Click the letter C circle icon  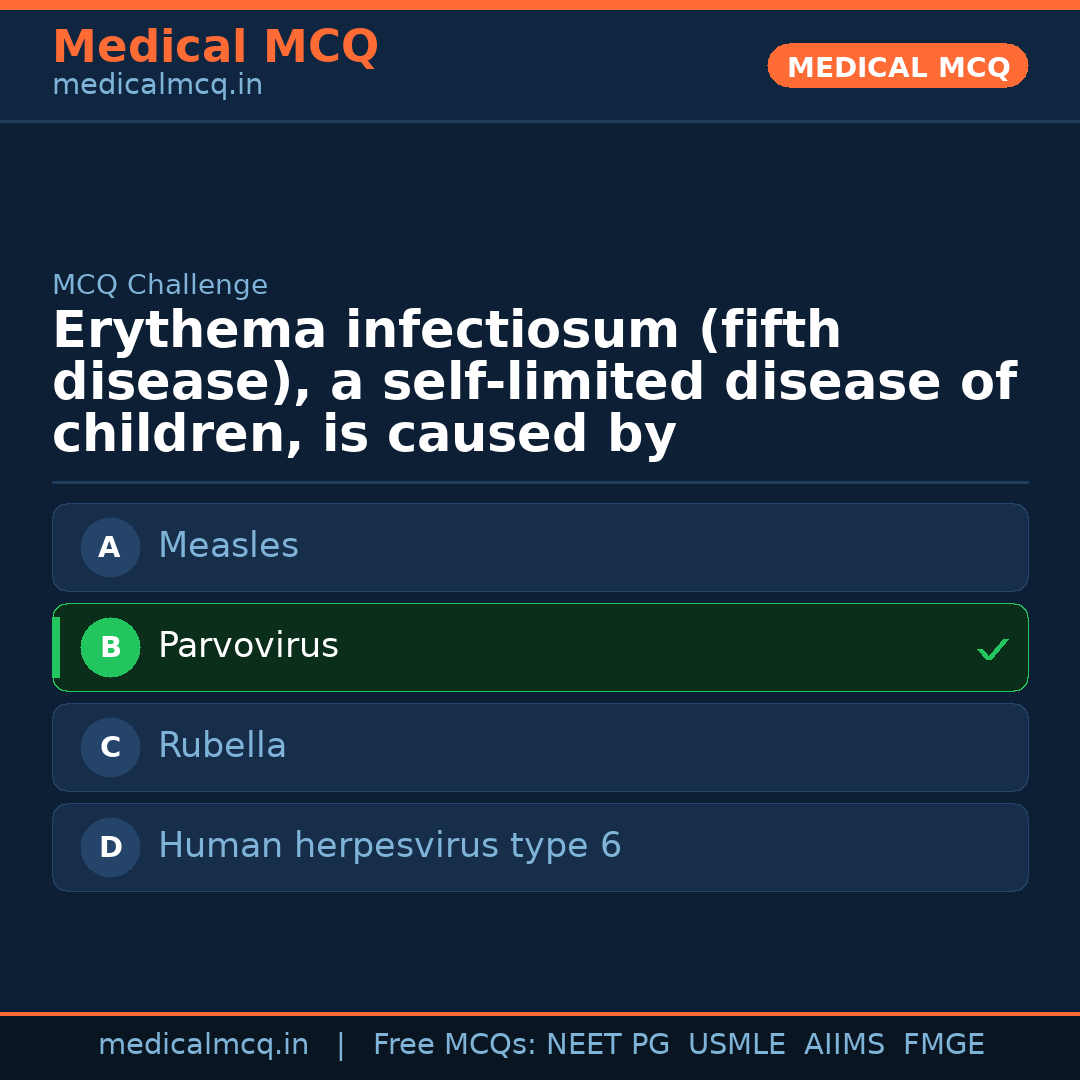pos(110,747)
